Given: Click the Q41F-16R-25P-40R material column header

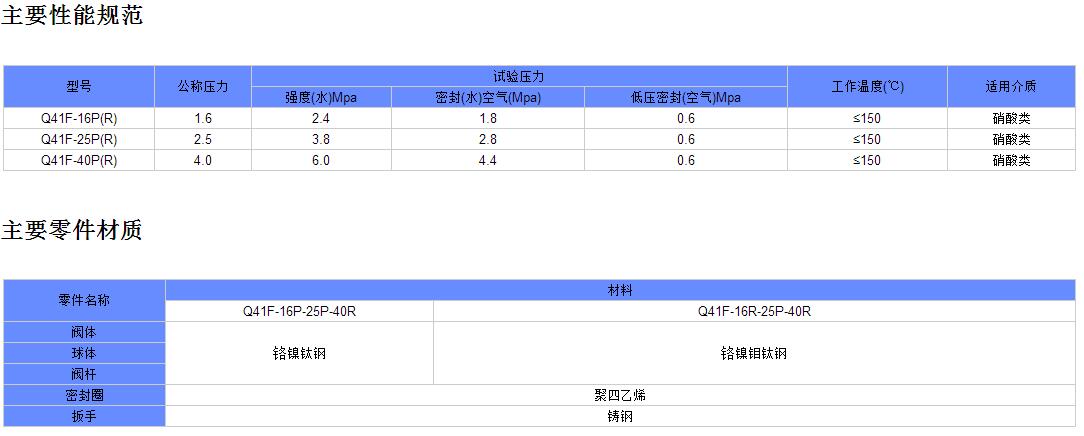Looking at the screenshot, I should (754, 311).
